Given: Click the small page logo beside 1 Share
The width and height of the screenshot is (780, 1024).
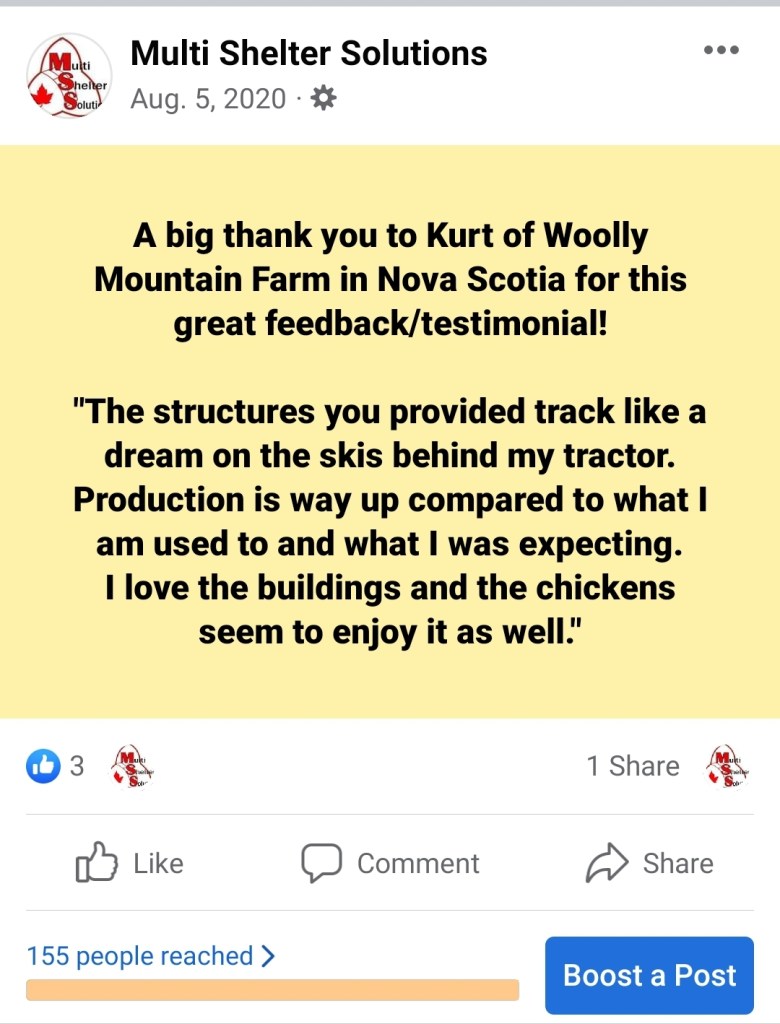Looking at the screenshot, I should 727,766.
